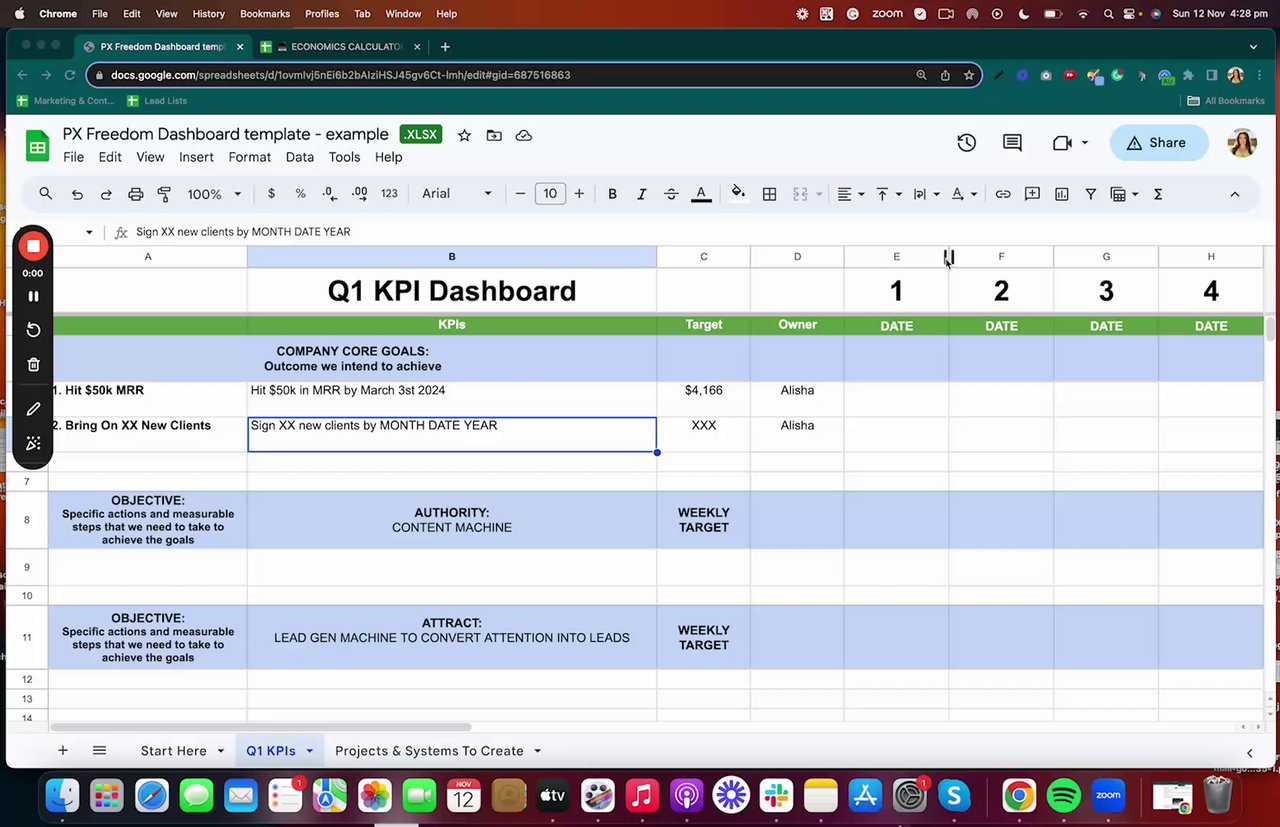Screen dimensions: 1280x827
Task: Format the cell as currency
Action: coord(271,194)
